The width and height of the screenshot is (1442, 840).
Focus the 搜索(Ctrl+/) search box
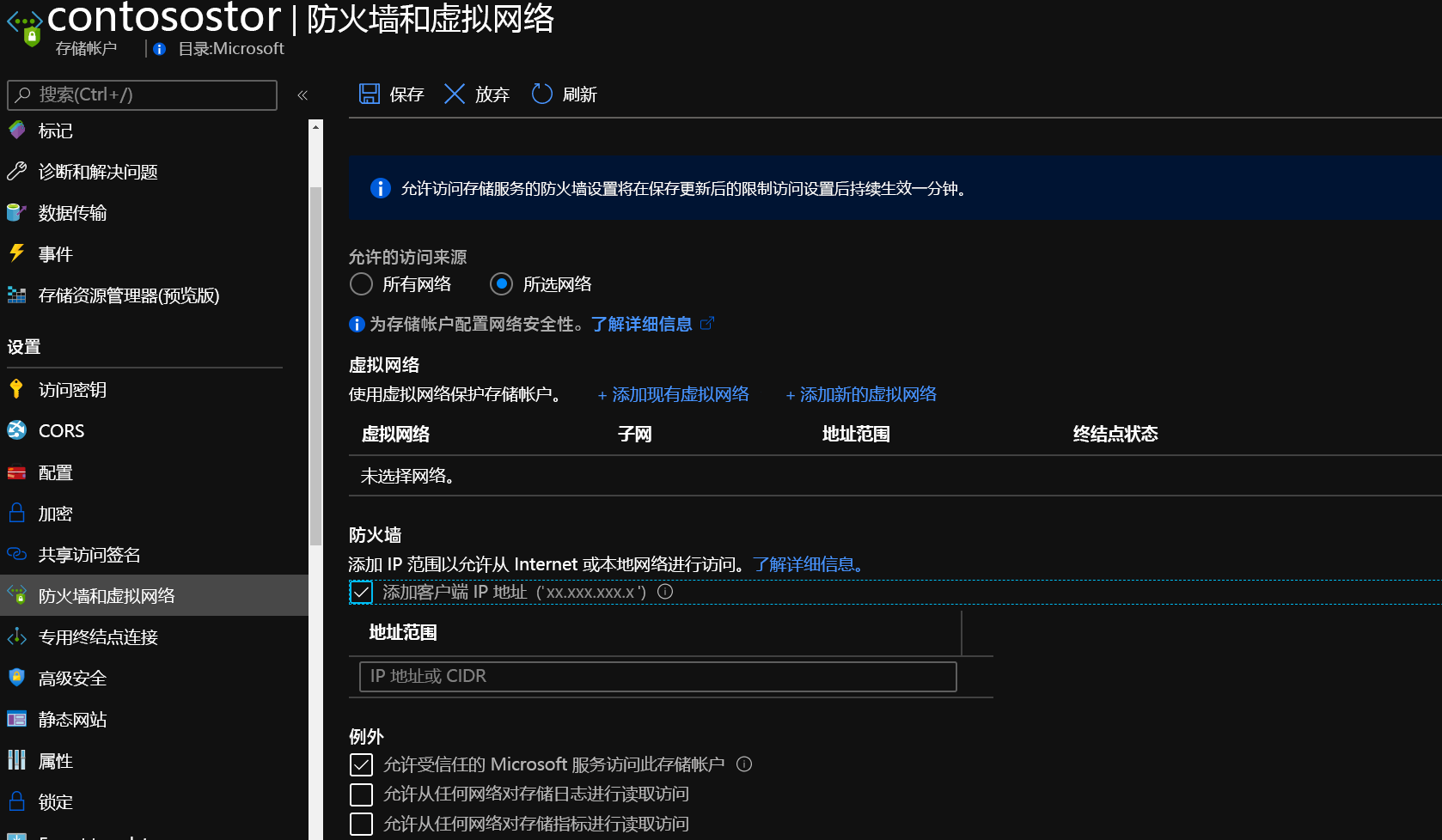(142, 94)
